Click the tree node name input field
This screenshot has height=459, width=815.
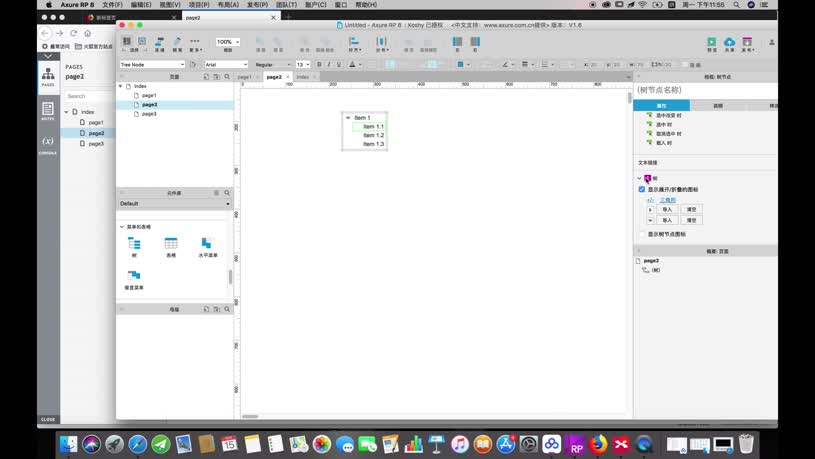coord(706,90)
